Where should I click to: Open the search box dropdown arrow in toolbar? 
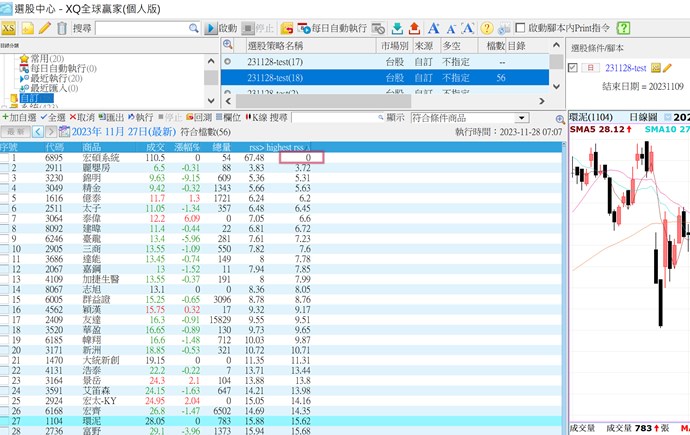[x=201, y=28]
